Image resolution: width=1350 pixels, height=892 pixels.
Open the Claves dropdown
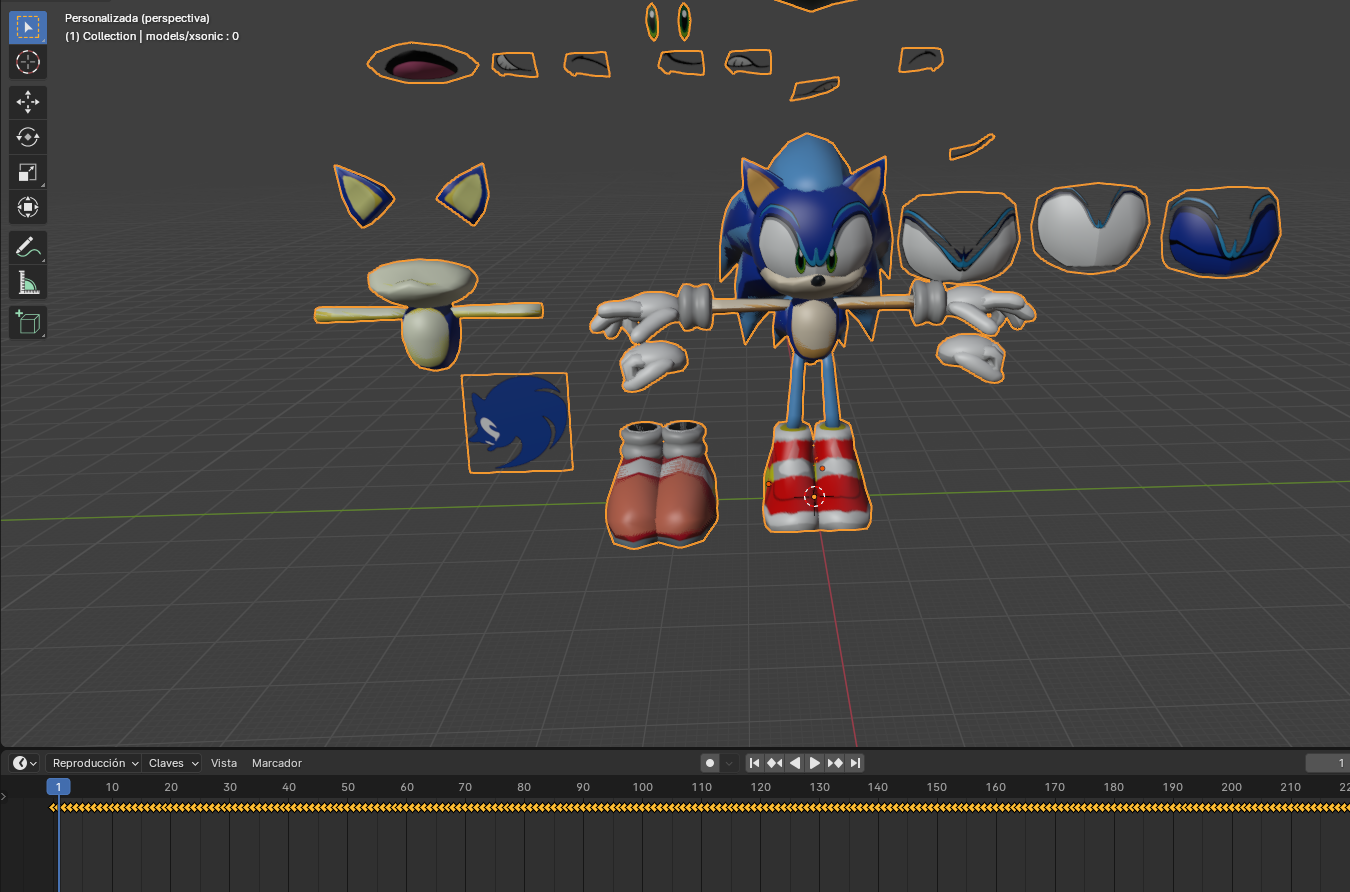172,763
